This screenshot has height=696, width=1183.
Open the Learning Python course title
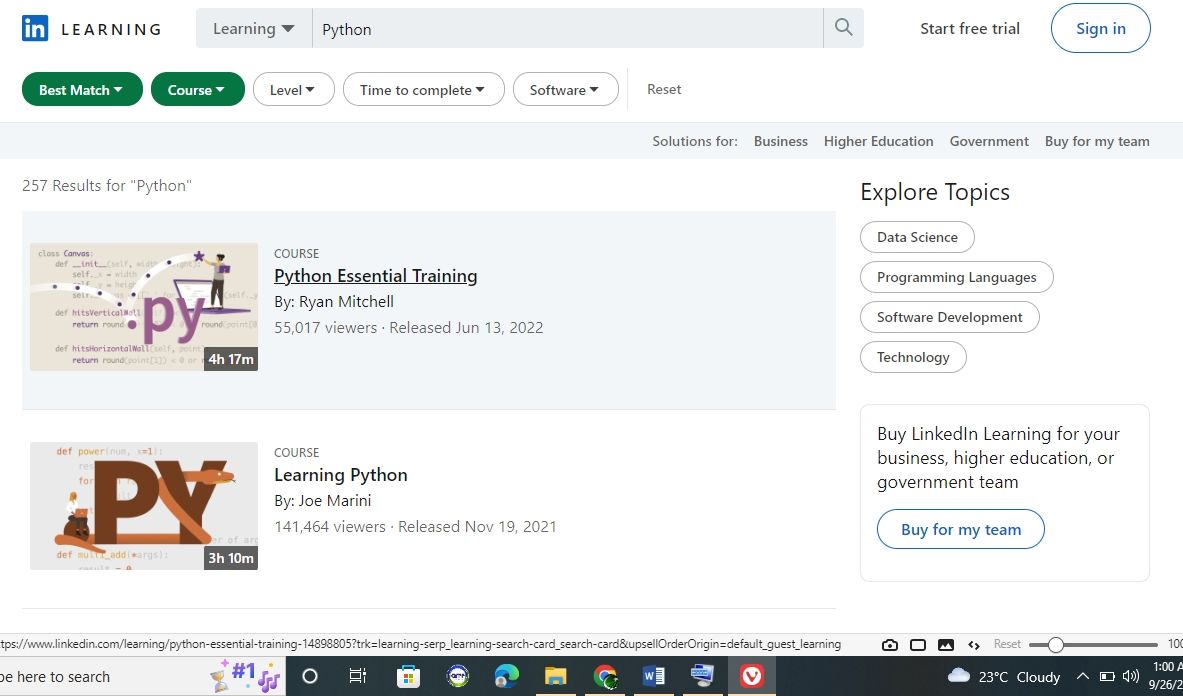340,475
